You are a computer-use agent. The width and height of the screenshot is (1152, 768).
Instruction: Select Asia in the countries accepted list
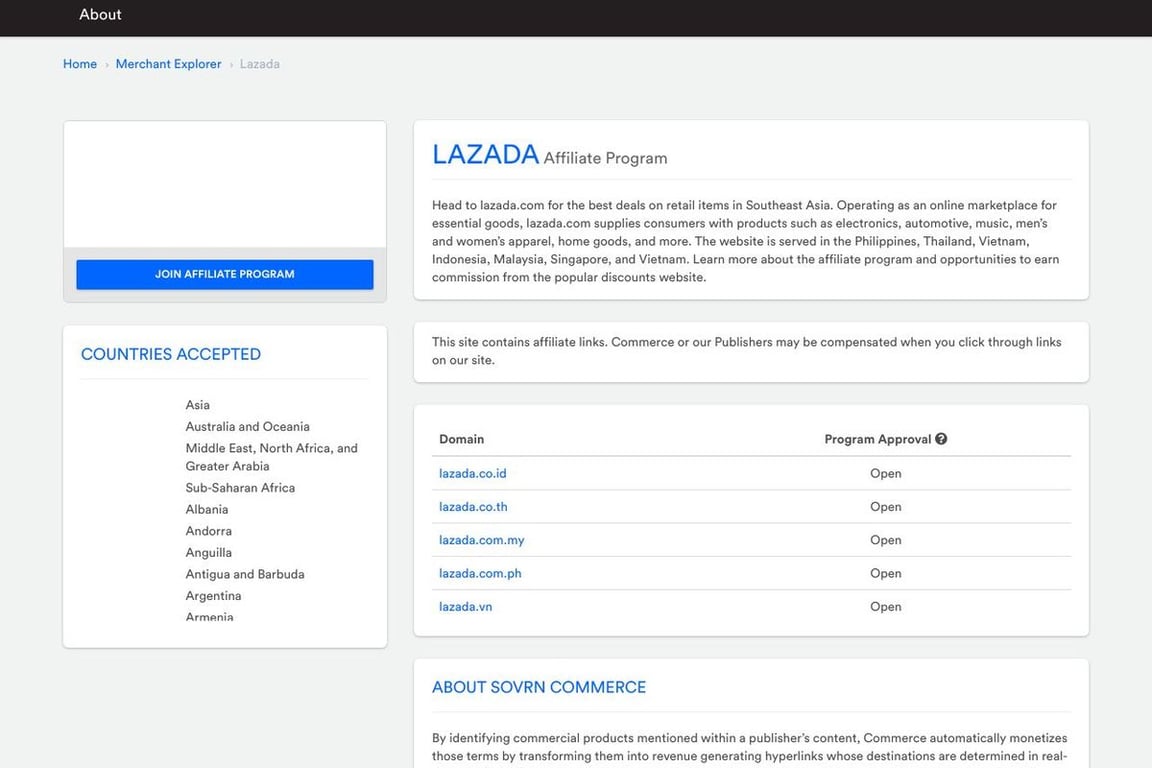(x=197, y=404)
